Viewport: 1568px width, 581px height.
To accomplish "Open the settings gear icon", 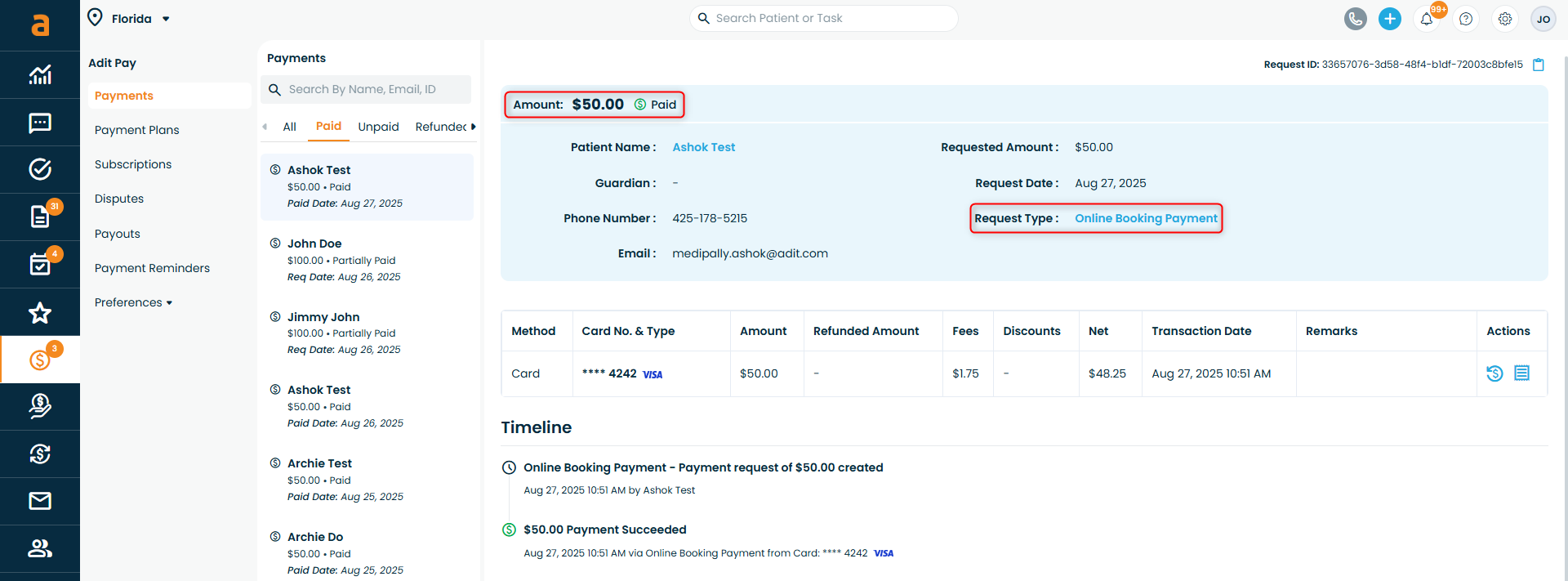I will pos(1504,19).
